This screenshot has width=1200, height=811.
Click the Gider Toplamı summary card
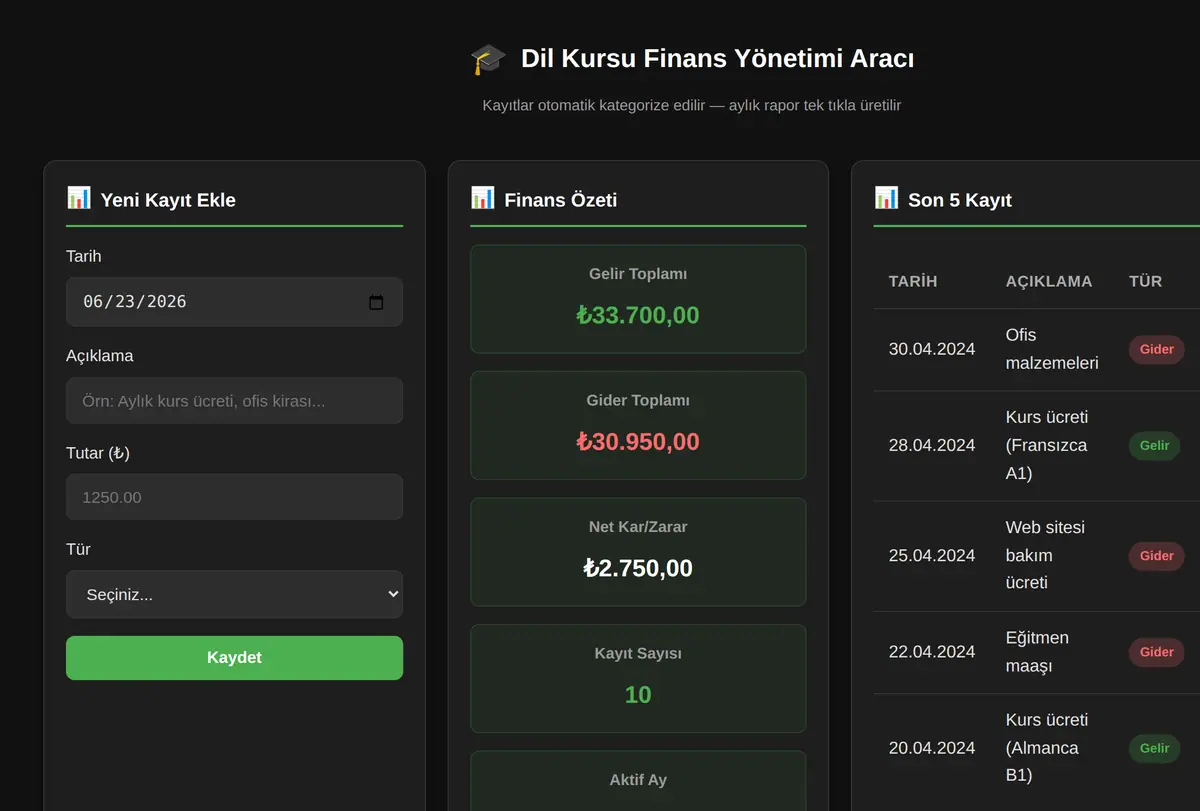638,426
